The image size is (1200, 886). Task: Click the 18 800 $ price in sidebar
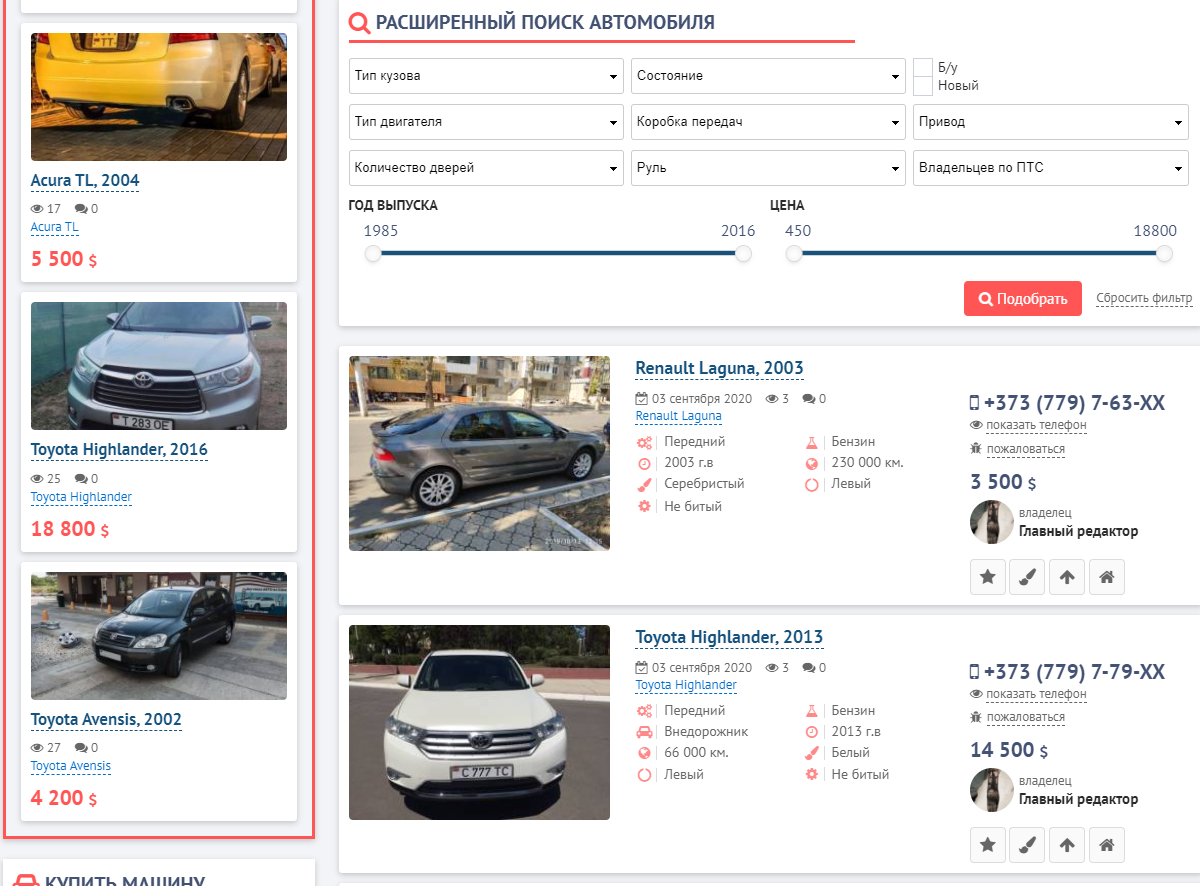click(x=70, y=529)
